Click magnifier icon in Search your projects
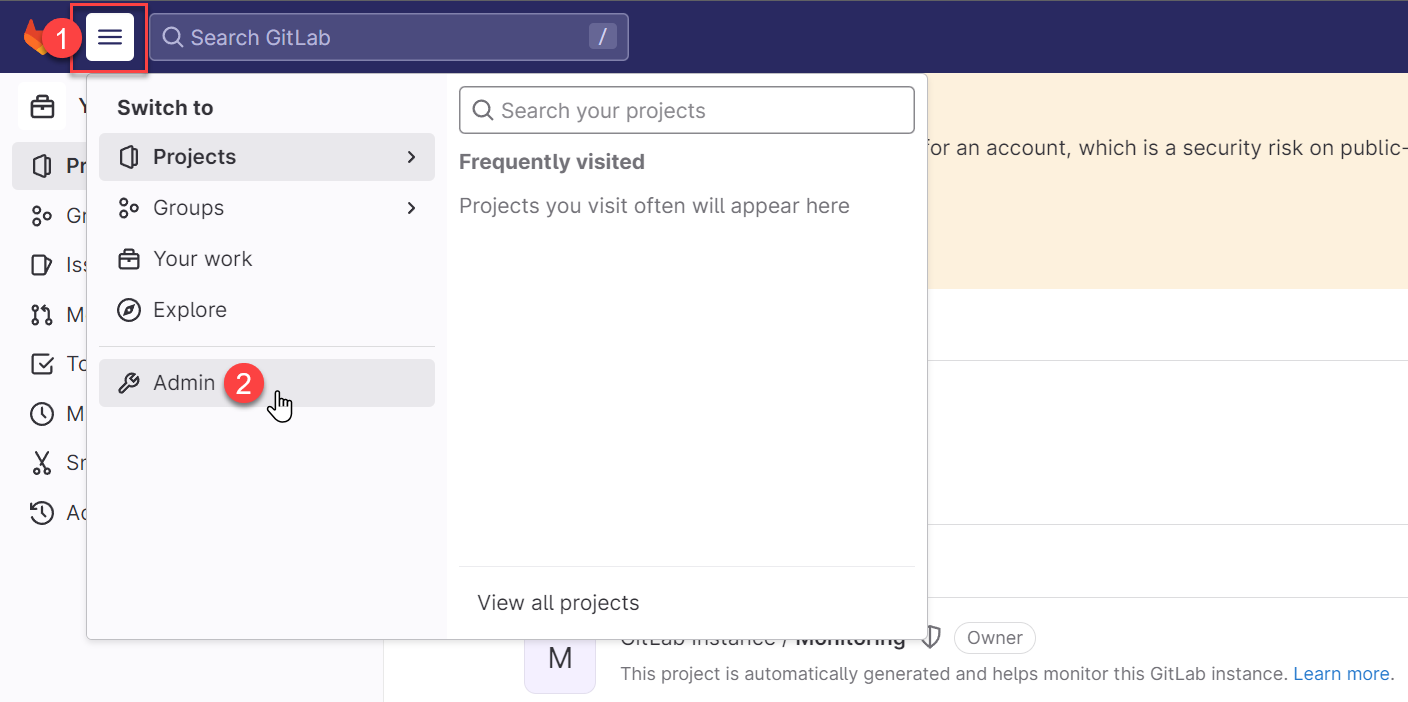 pyautogui.click(x=482, y=110)
